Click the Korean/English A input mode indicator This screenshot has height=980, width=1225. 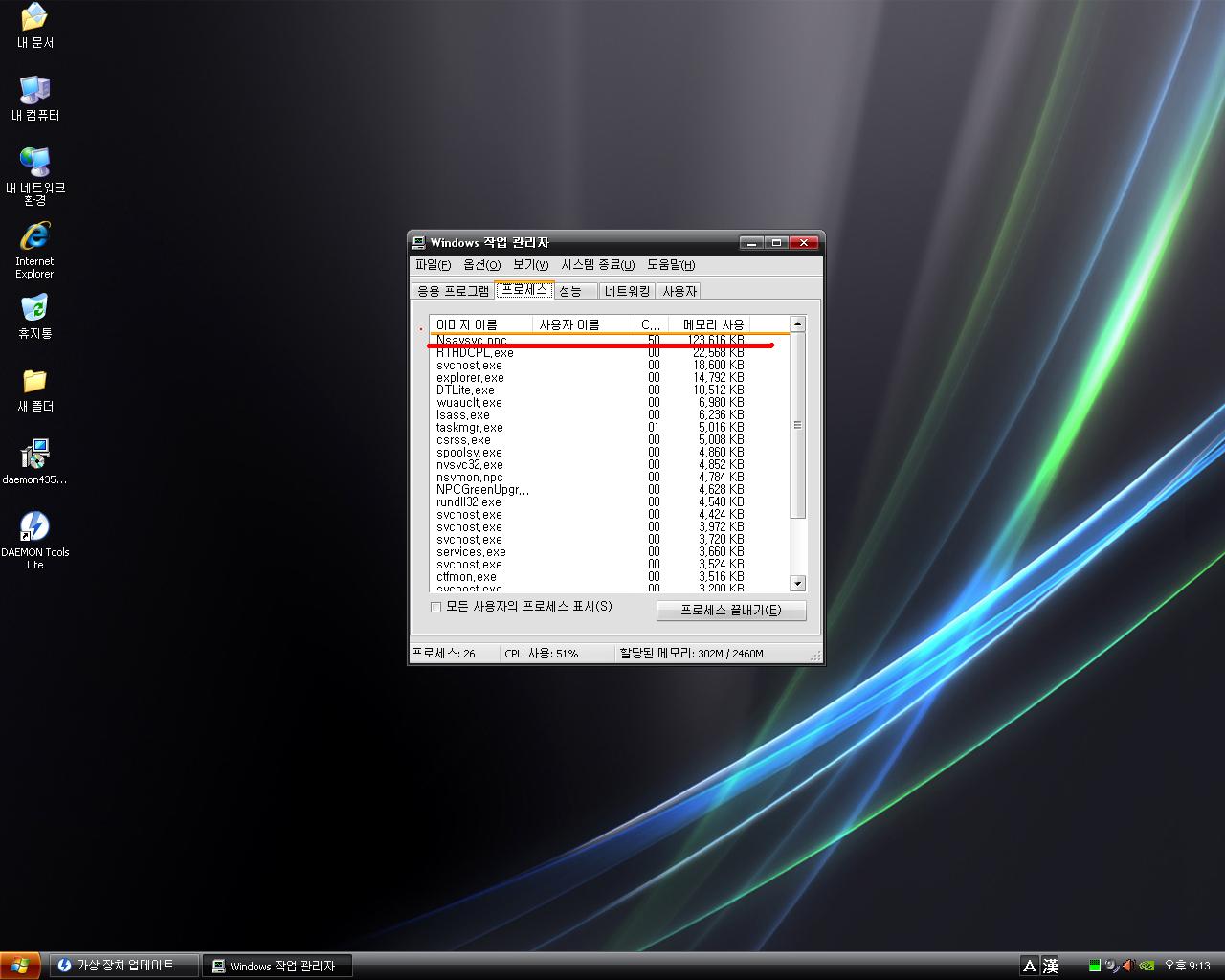click(1030, 966)
